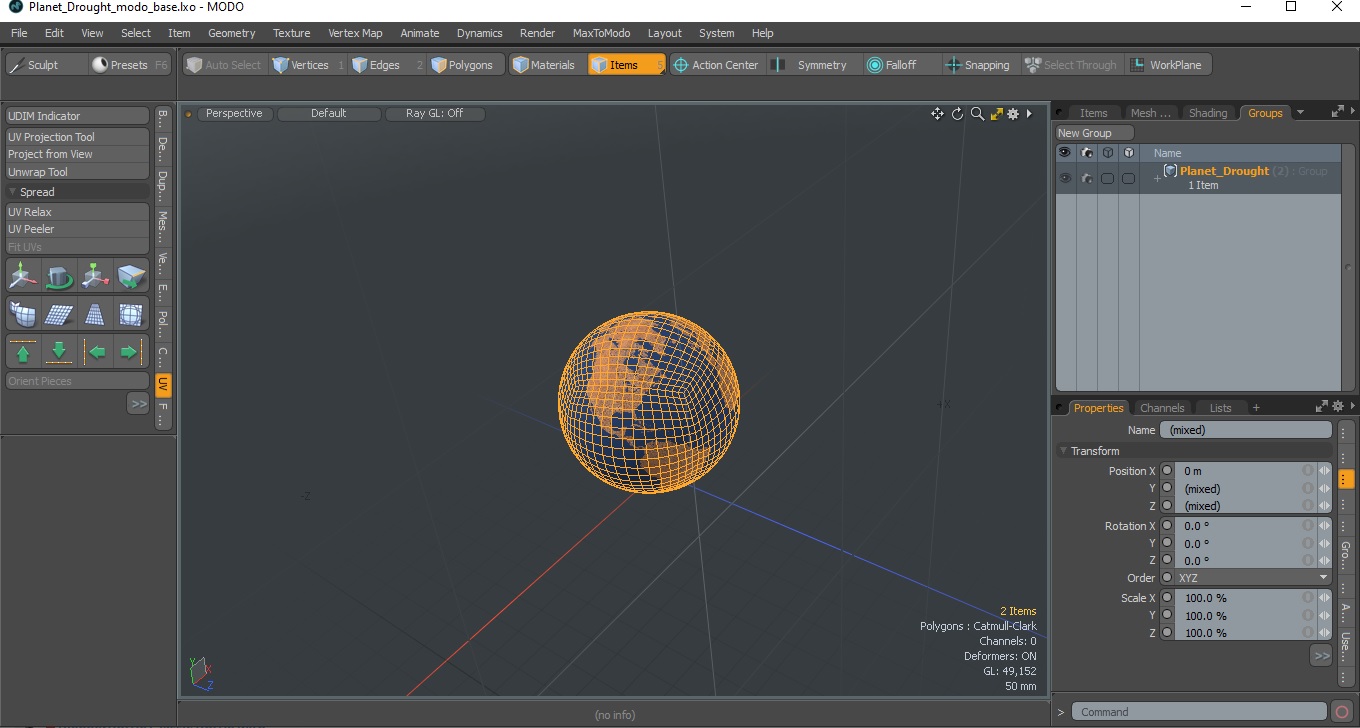This screenshot has width=1360, height=728.
Task: Open the rotation Order XYZ dropdown
Action: 1253,578
